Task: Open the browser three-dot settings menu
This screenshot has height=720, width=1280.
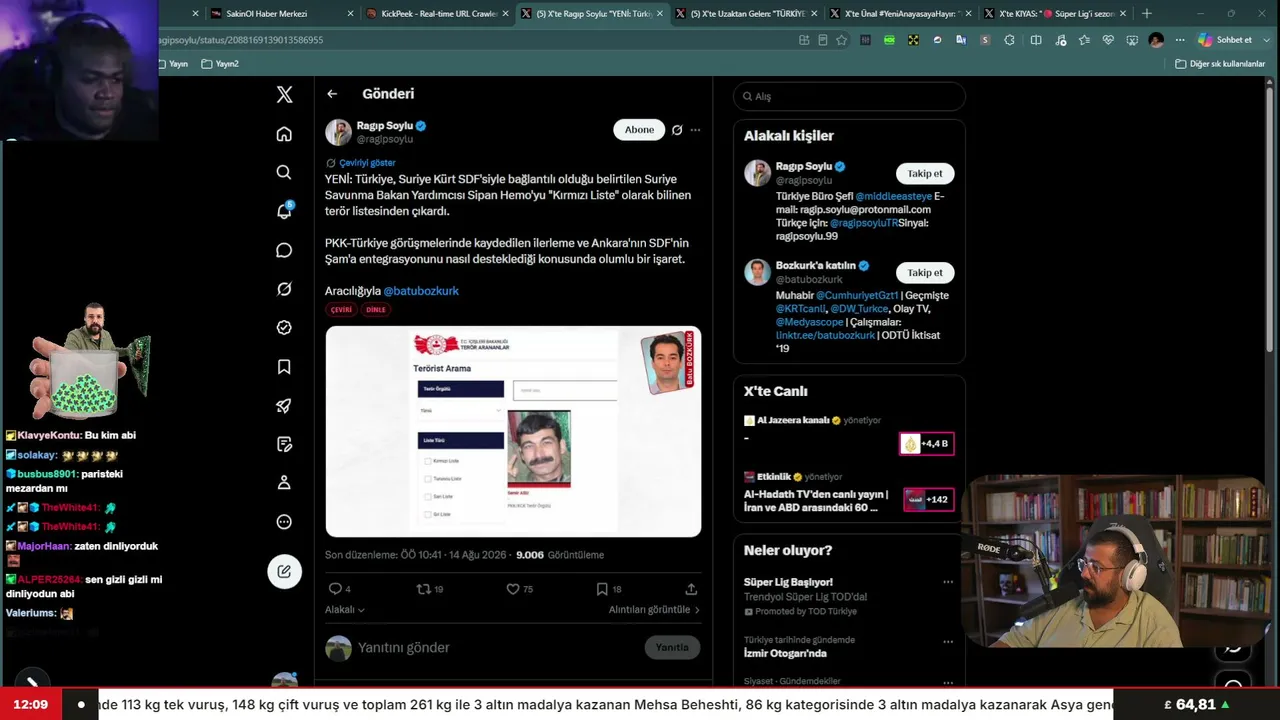Action: click(1180, 40)
